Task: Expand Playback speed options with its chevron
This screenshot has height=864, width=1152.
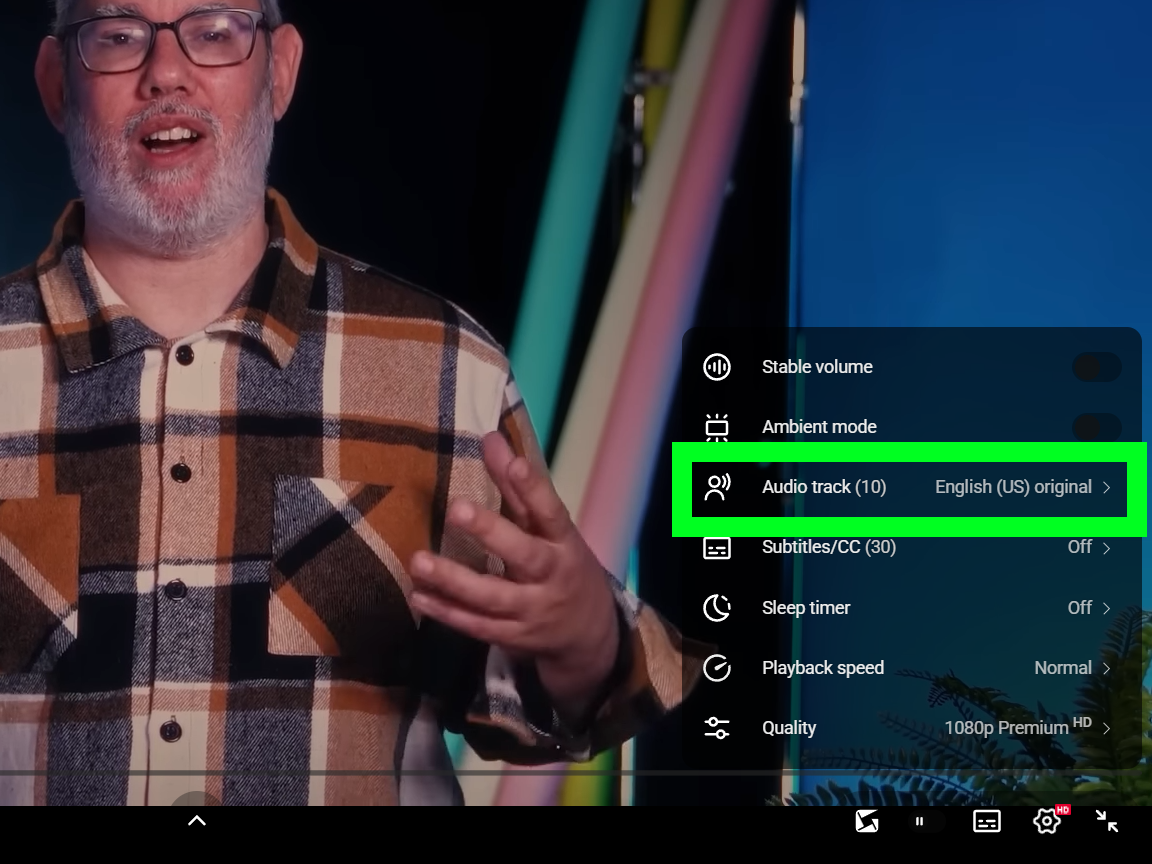Action: (1106, 669)
